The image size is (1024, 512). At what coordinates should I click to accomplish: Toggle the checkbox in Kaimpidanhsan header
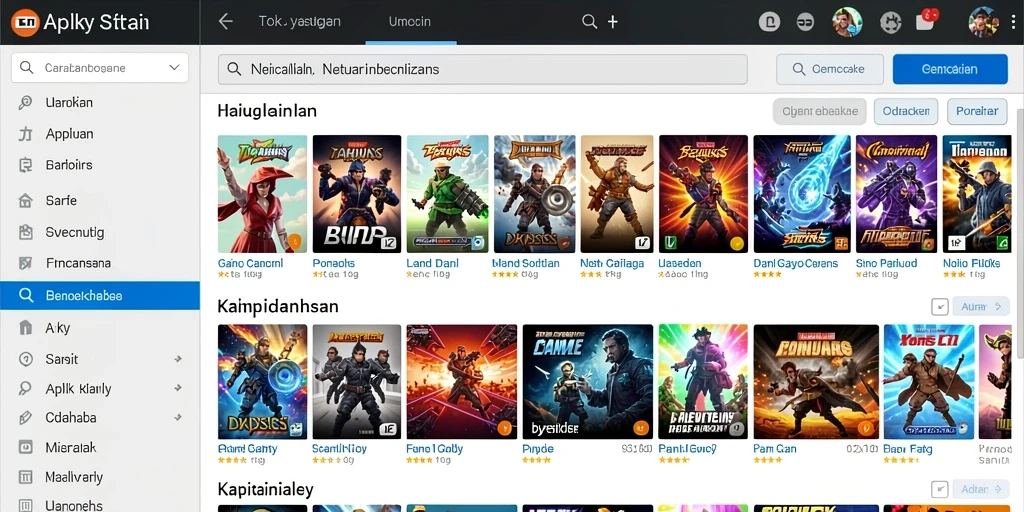click(939, 306)
